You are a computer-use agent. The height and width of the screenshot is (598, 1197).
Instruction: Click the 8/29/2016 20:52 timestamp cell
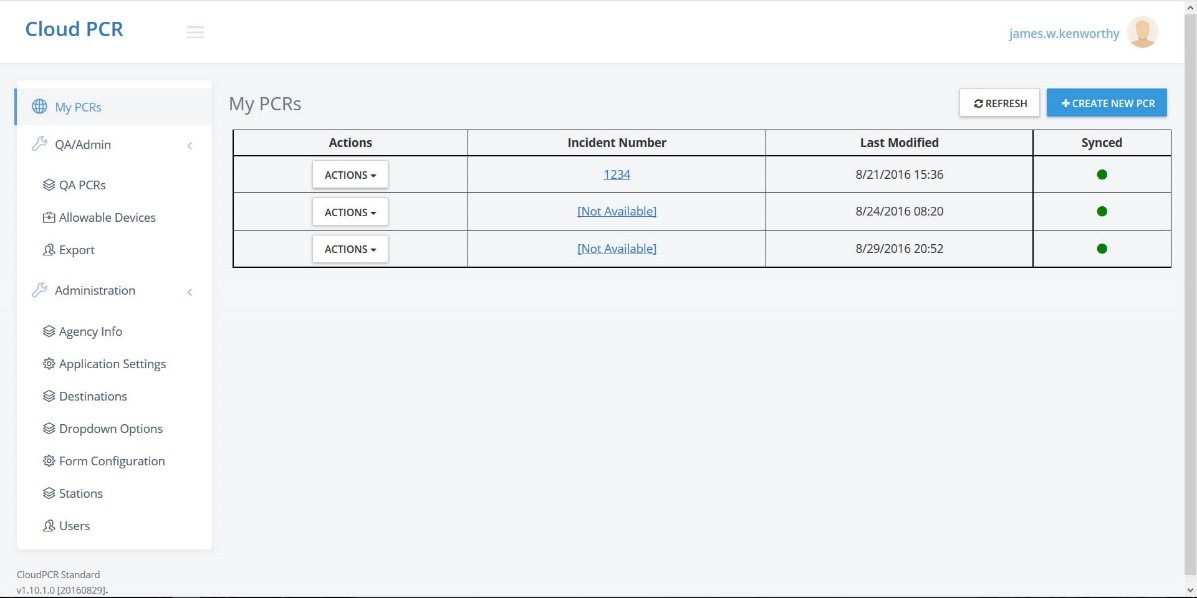point(899,248)
